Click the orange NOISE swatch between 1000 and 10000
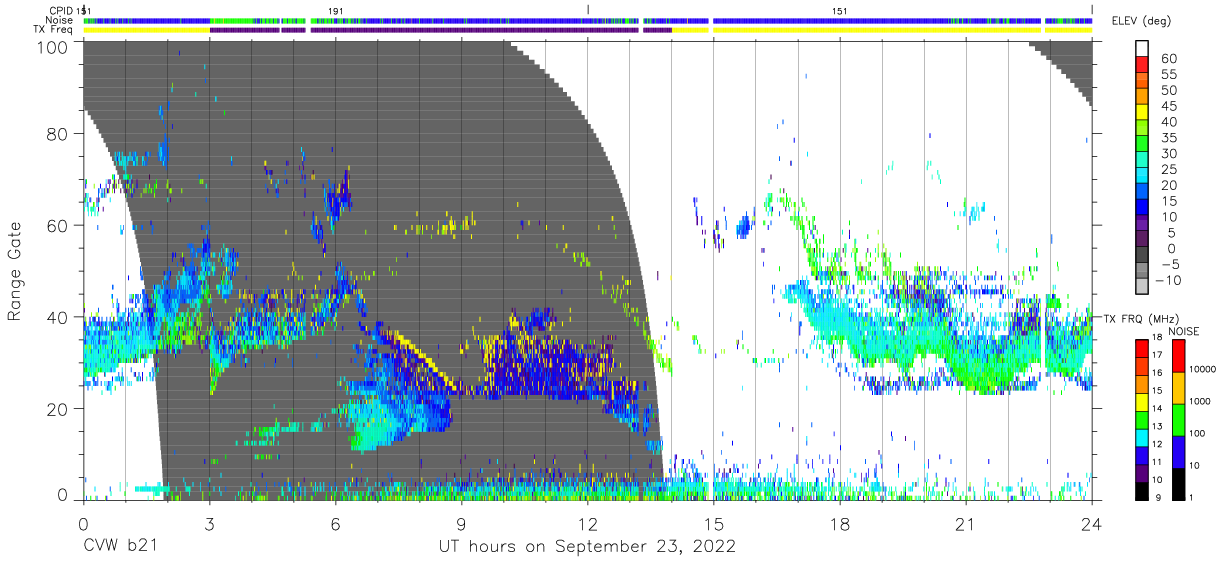This screenshot has width=1228, height=567. [1177, 388]
